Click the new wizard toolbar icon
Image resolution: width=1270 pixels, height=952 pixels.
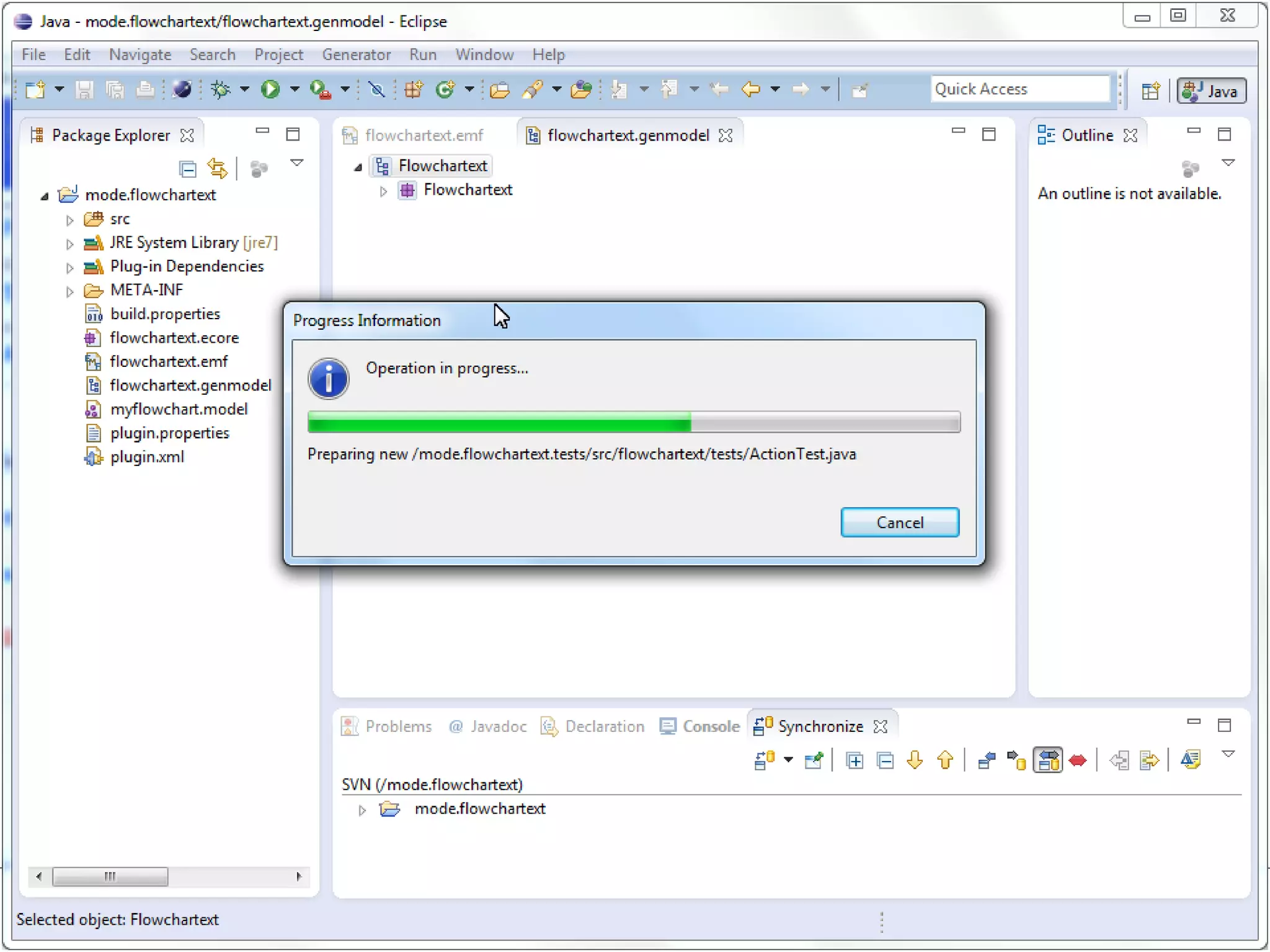35,90
